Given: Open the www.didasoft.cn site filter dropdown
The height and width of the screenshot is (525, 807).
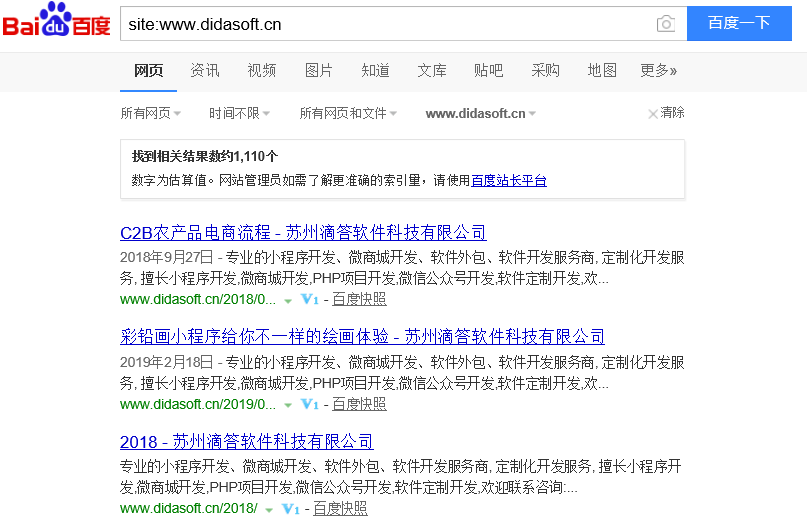Looking at the screenshot, I should [x=481, y=113].
